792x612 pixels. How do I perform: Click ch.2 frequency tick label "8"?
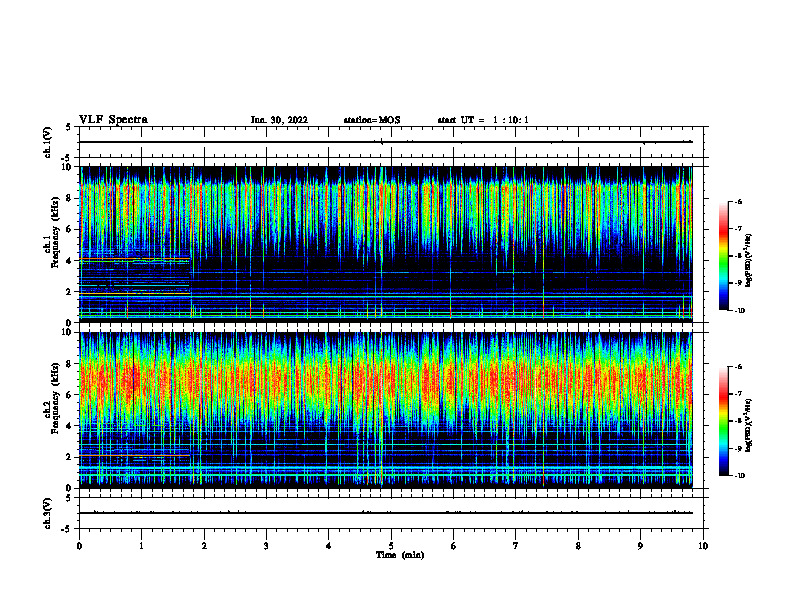point(70,364)
